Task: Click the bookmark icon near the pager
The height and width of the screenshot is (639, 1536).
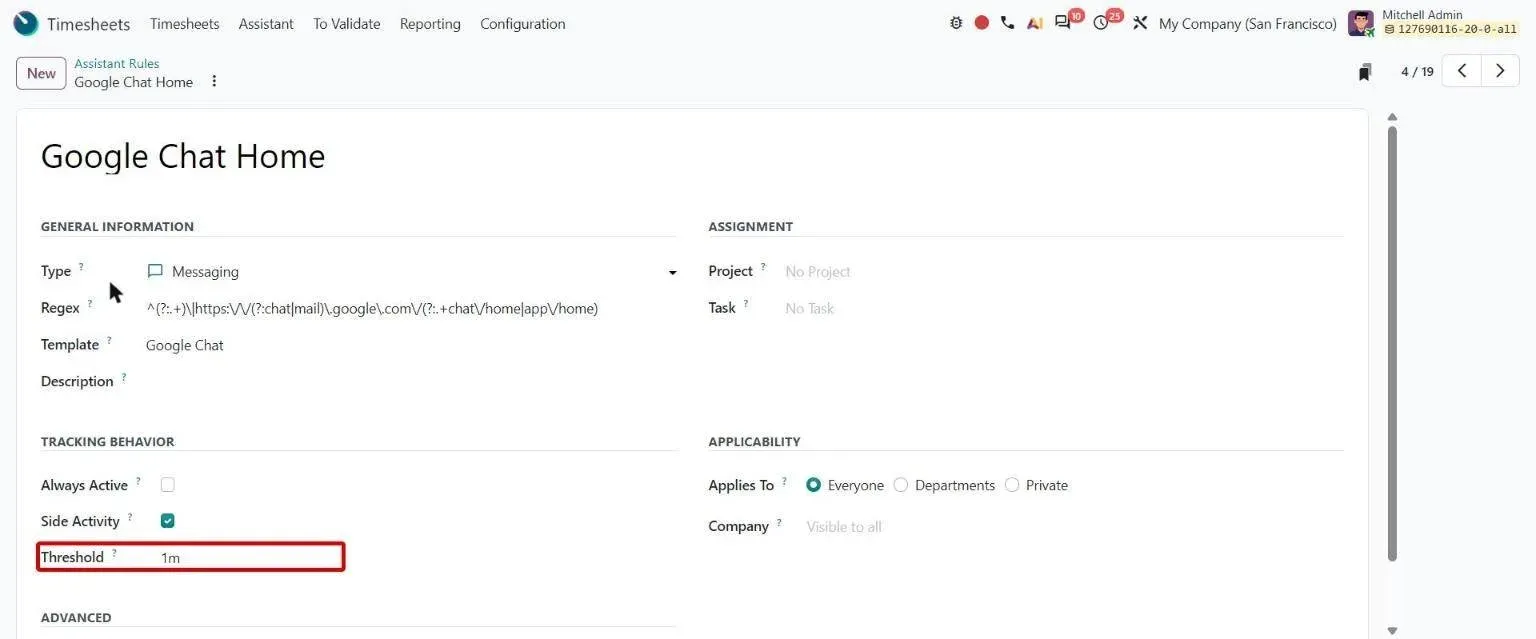Action: pyautogui.click(x=1365, y=72)
